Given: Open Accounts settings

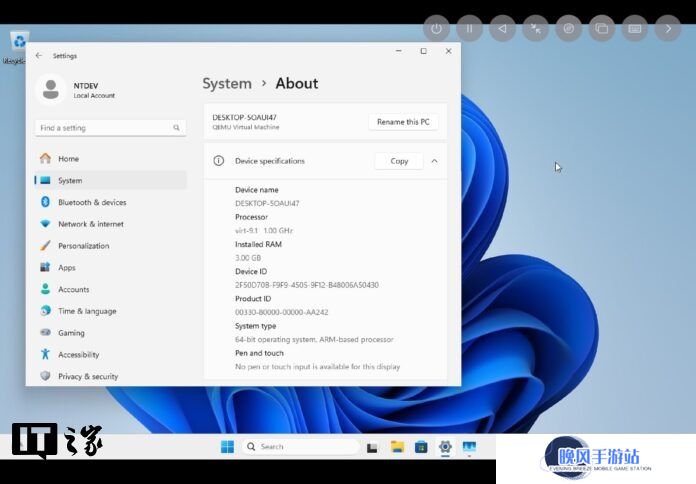Looking at the screenshot, I should (x=111, y=289).
